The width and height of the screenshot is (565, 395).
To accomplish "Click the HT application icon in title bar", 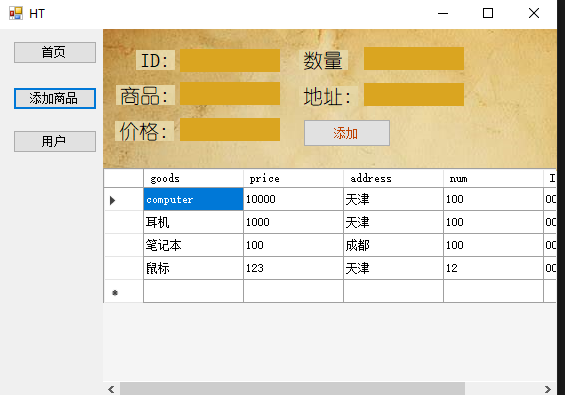I will [x=16, y=13].
